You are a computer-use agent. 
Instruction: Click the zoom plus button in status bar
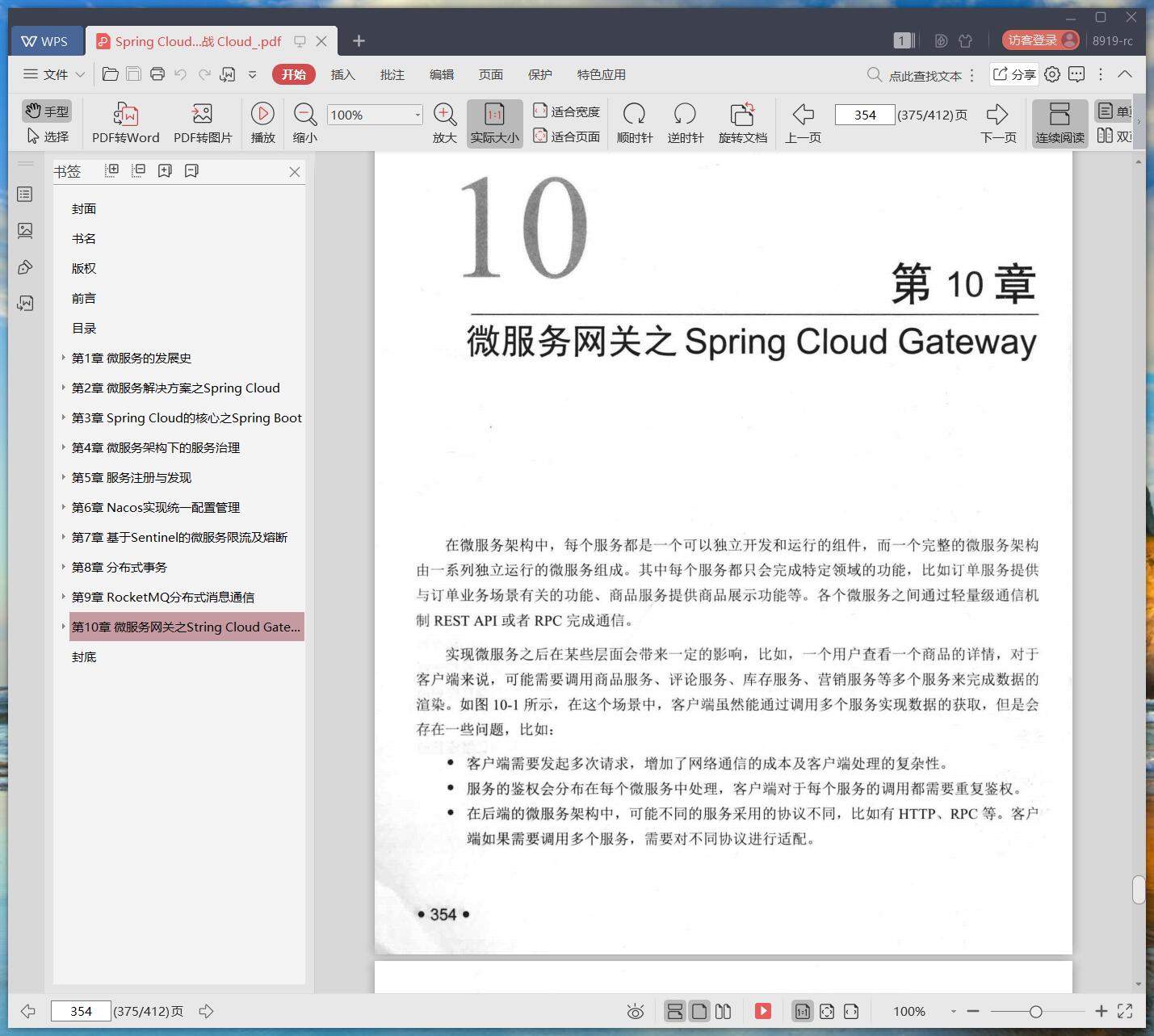(1101, 1011)
